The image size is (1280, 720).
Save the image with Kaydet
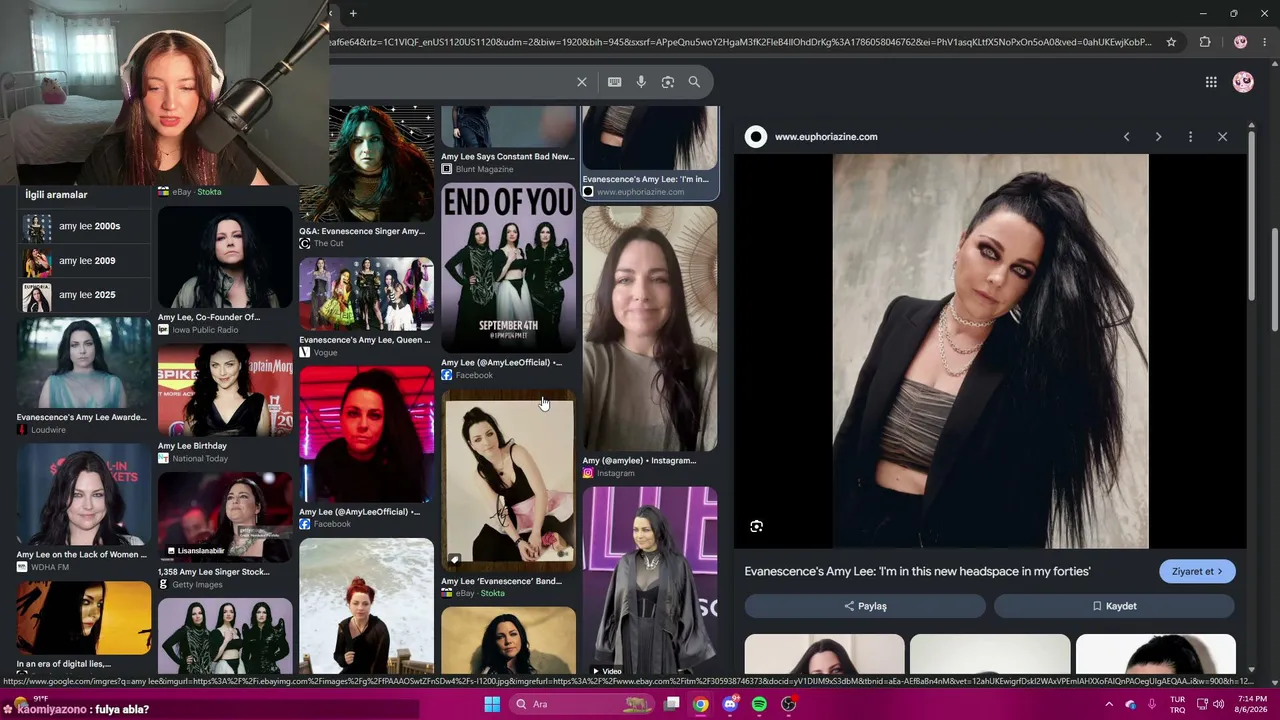click(1114, 606)
